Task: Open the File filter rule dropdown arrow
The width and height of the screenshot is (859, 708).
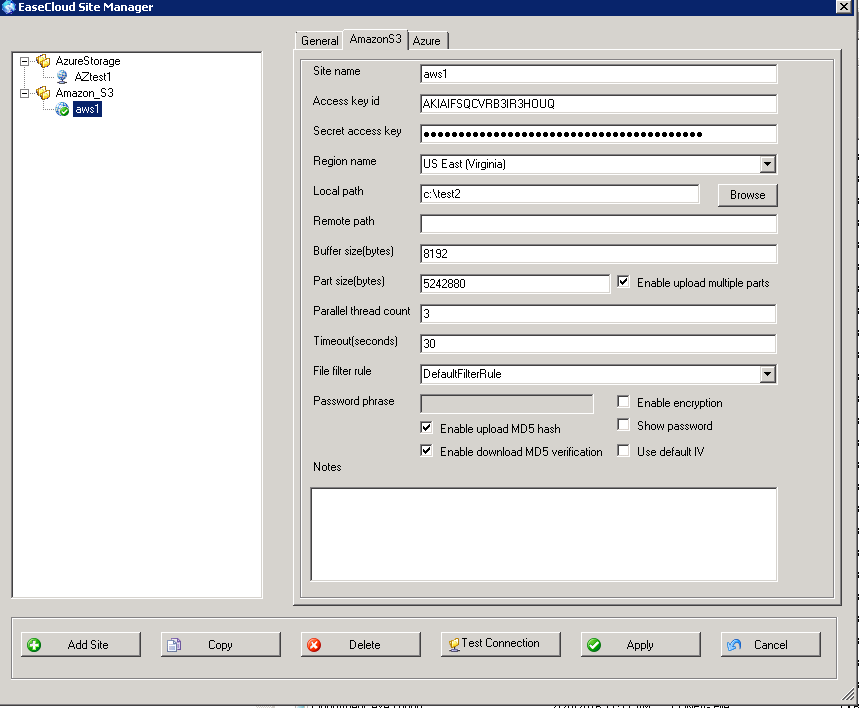Action: (768, 374)
